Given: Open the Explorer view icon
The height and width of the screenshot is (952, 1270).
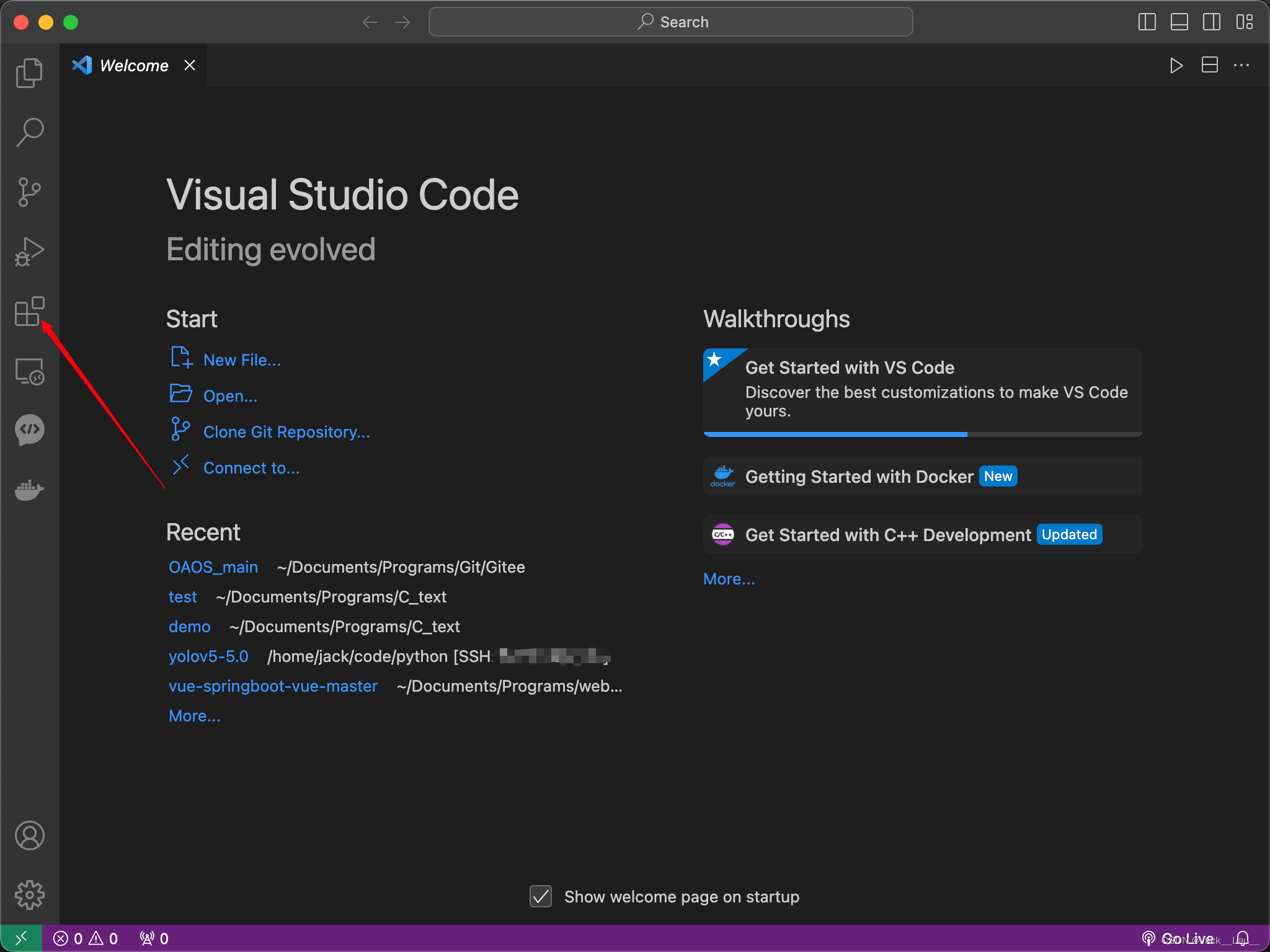Looking at the screenshot, I should [x=29, y=73].
